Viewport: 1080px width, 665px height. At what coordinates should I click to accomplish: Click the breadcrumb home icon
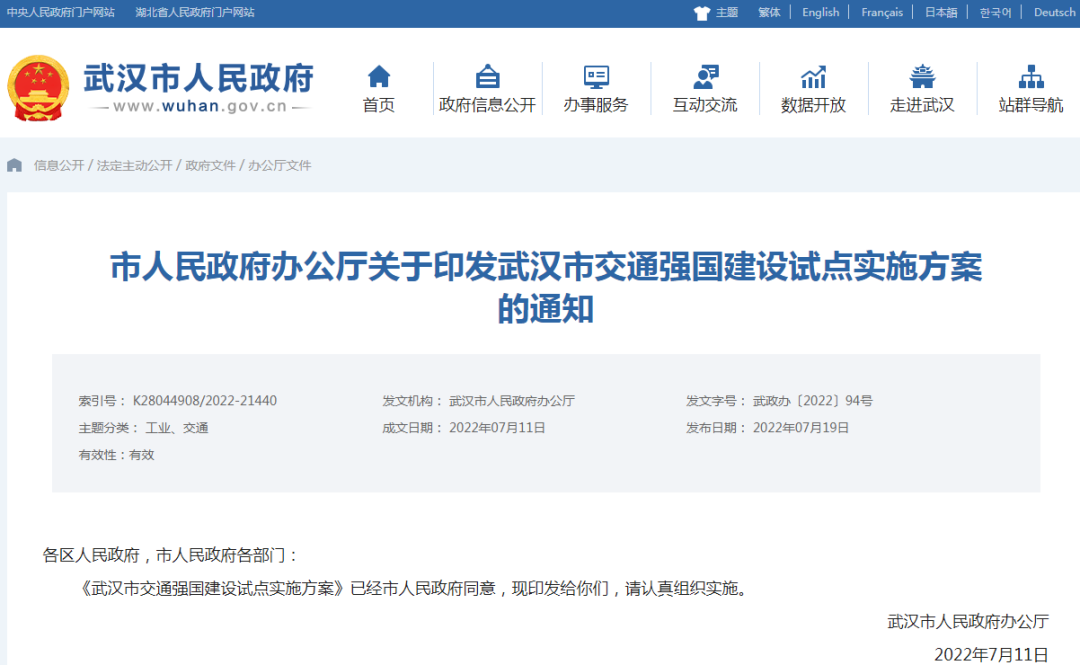point(15,165)
